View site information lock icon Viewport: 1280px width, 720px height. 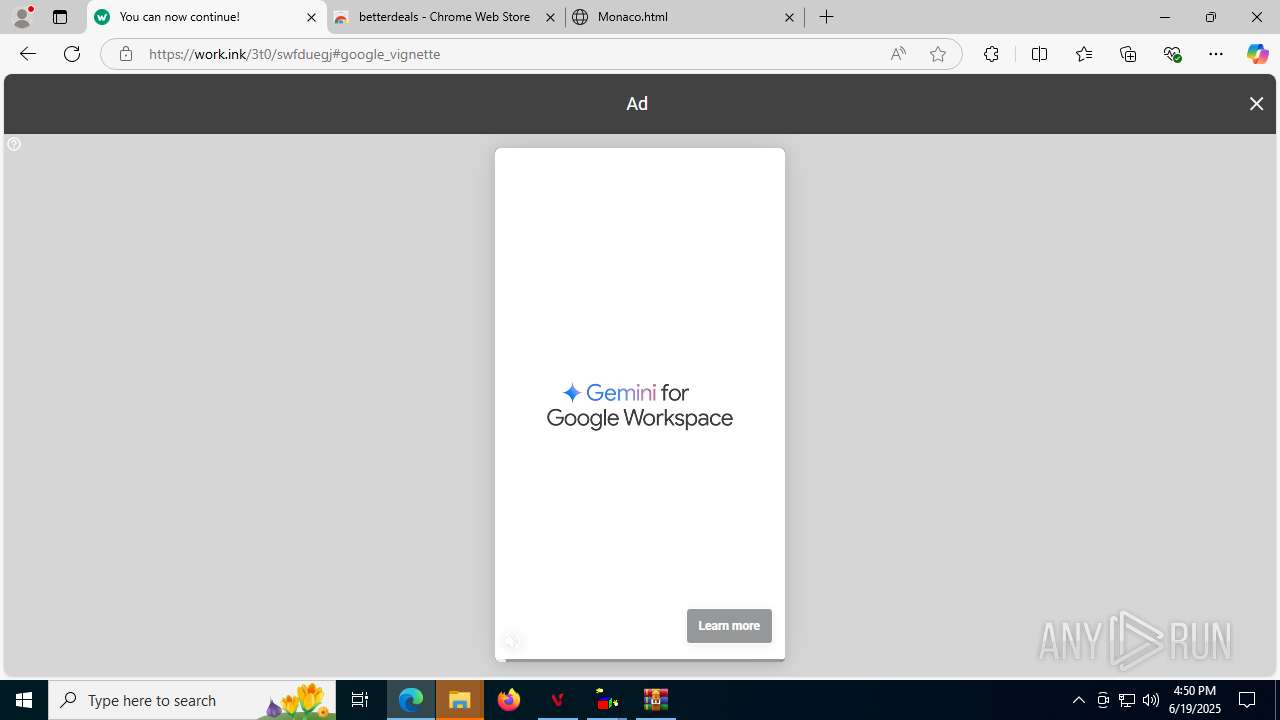pos(125,54)
